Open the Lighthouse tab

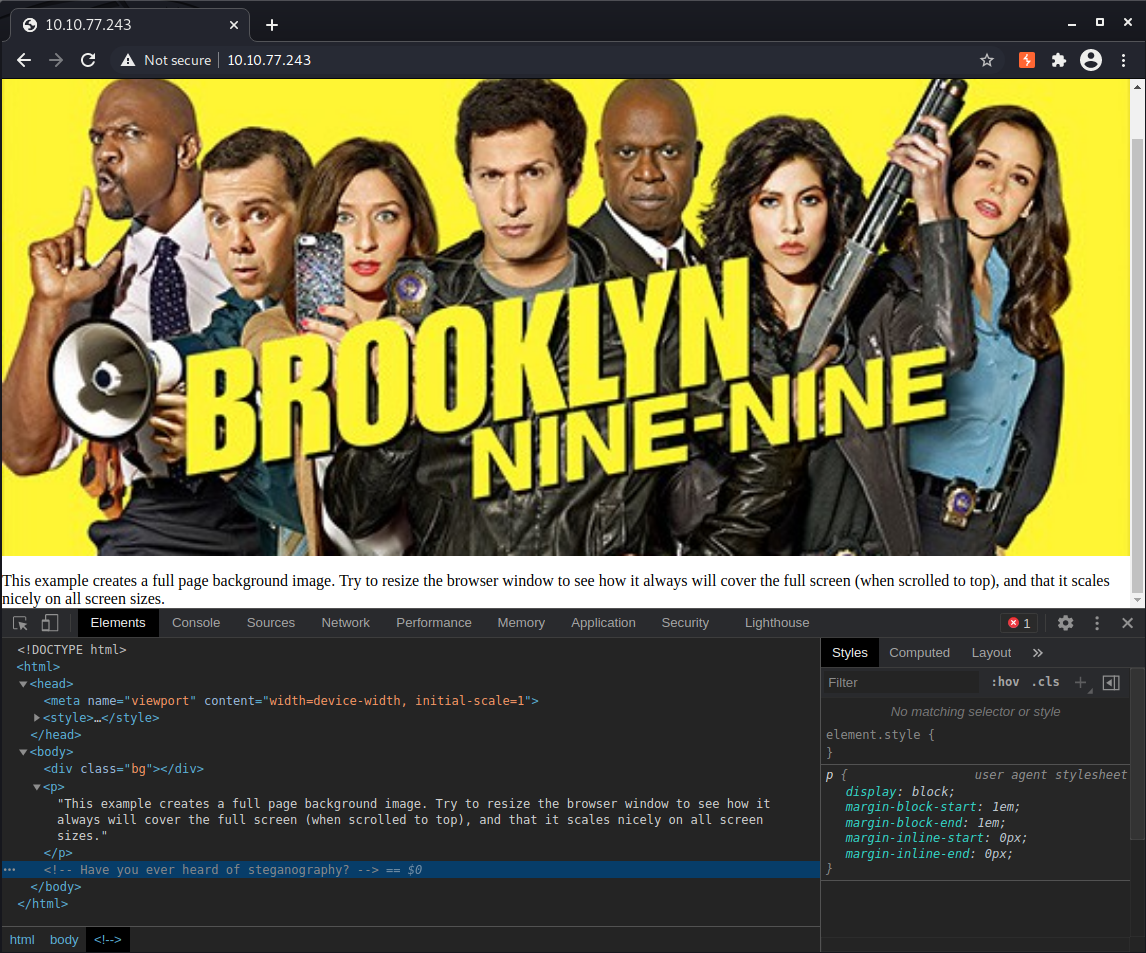tap(777, 623)
